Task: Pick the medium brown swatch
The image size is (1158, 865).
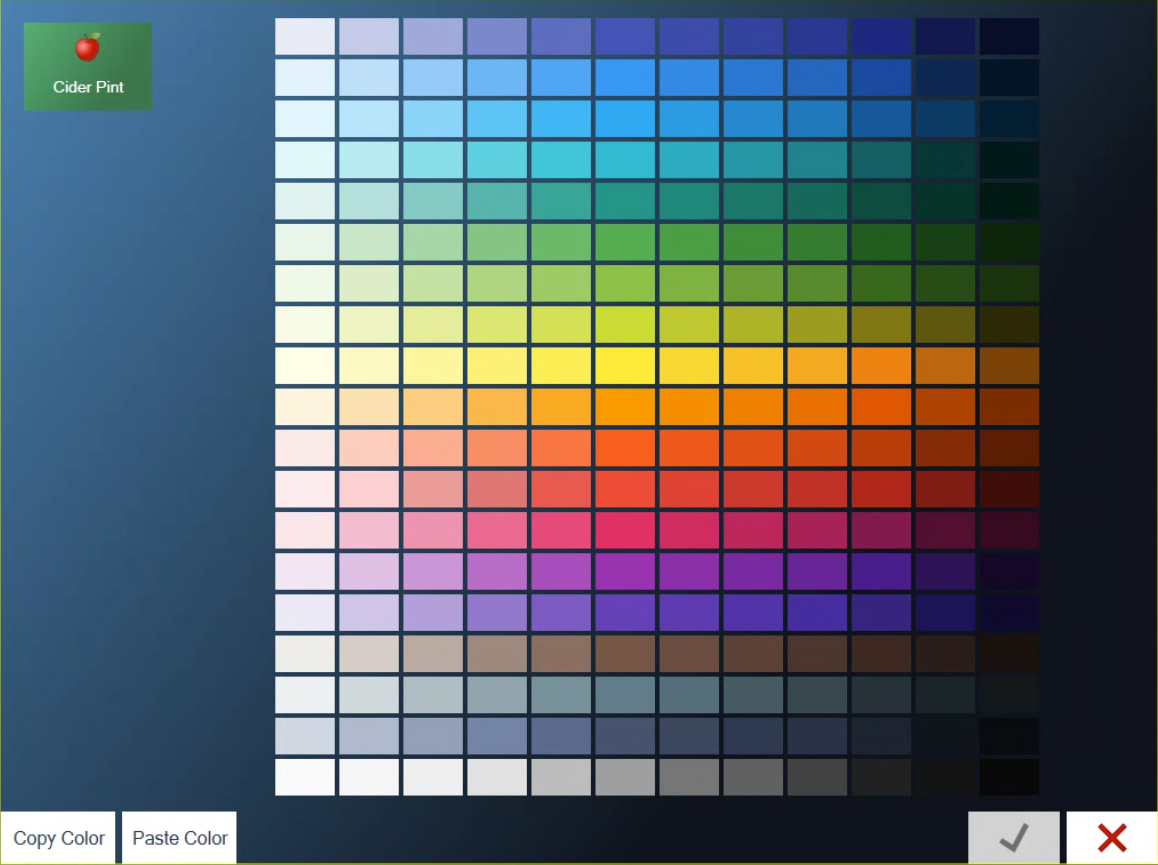Action: click(625, 654)
